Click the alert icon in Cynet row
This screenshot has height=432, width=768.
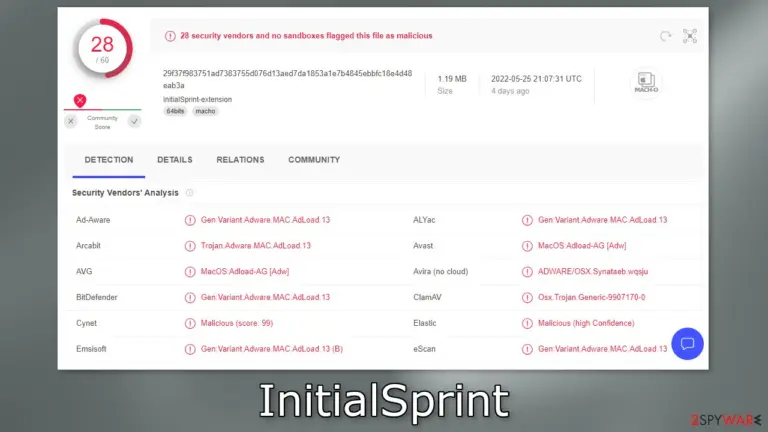tap(190, 323)
